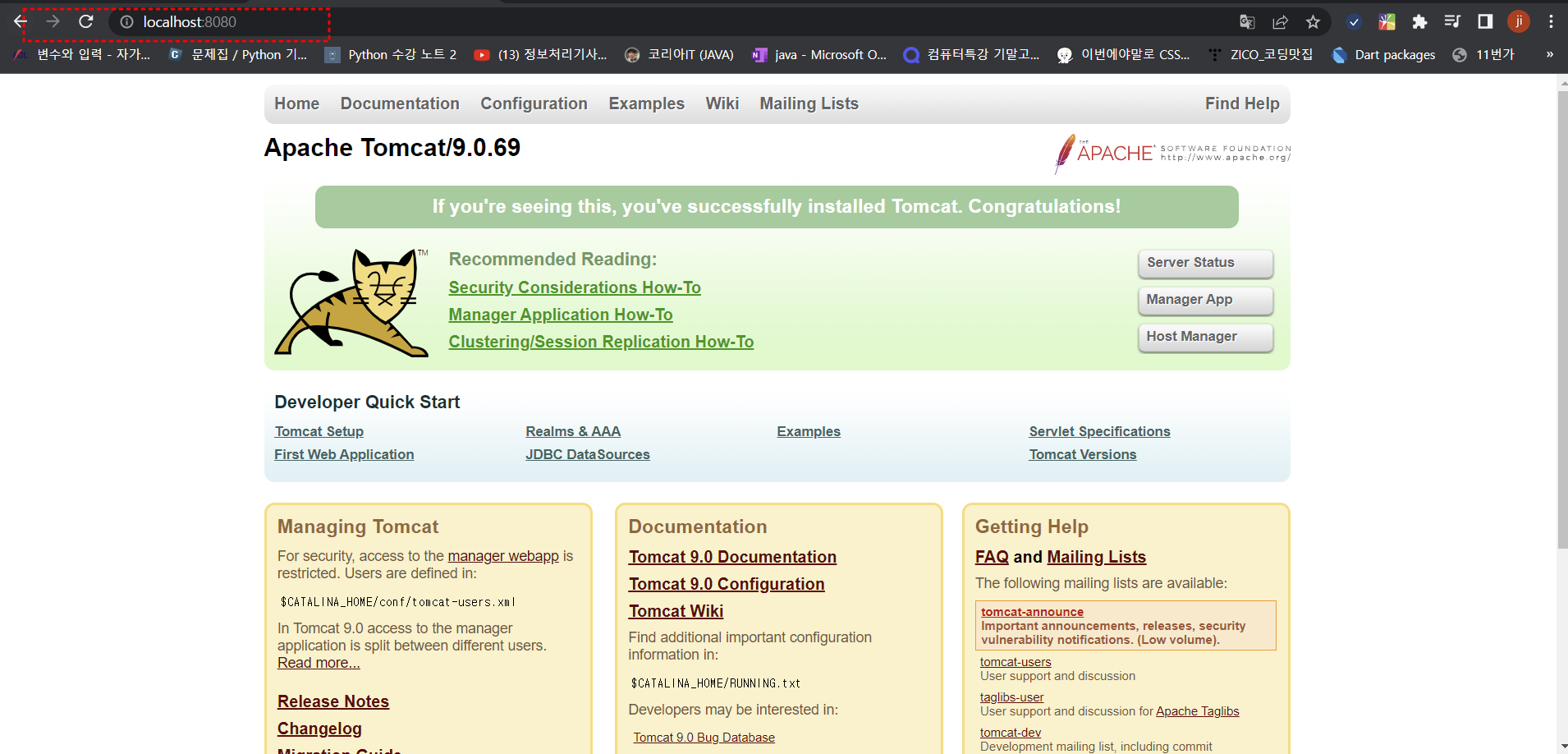Open the Examples link under Developer Quick Start

tap(809, 431)
